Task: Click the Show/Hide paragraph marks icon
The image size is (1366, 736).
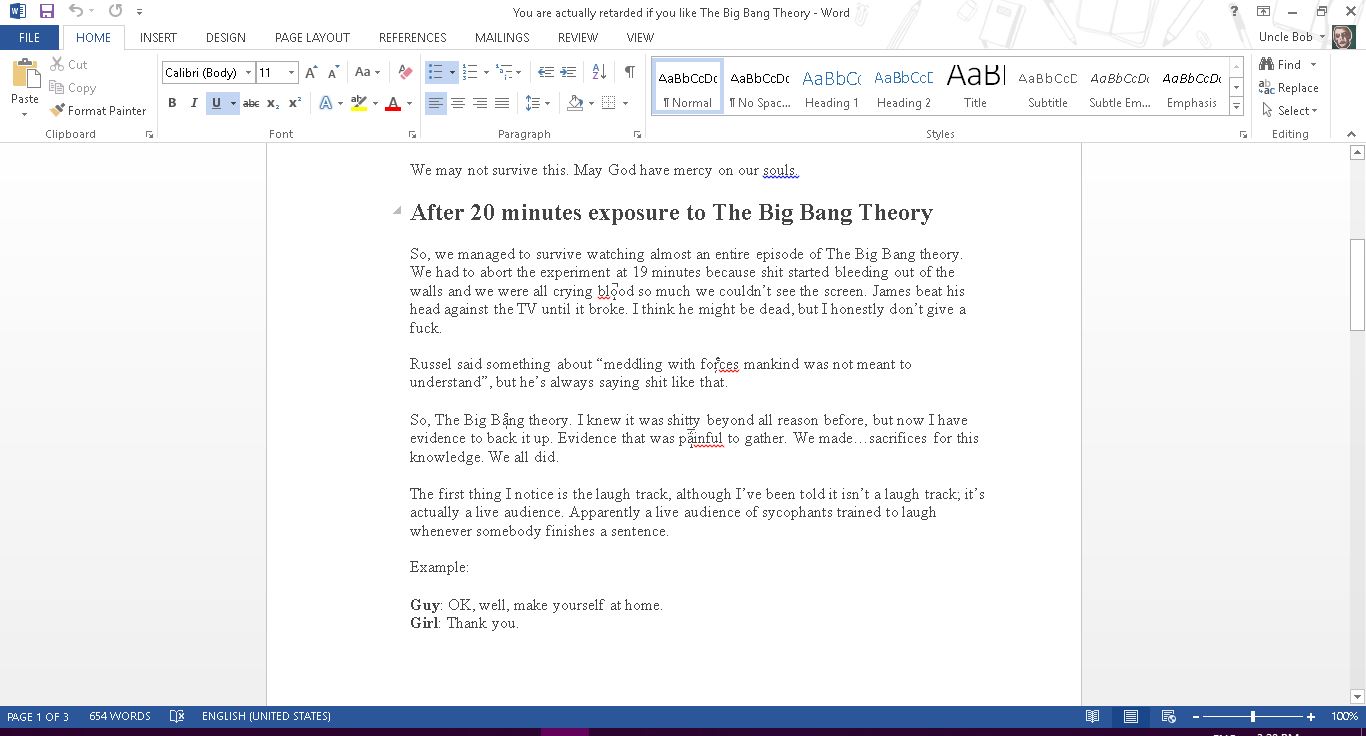Action: click(629, 72)
